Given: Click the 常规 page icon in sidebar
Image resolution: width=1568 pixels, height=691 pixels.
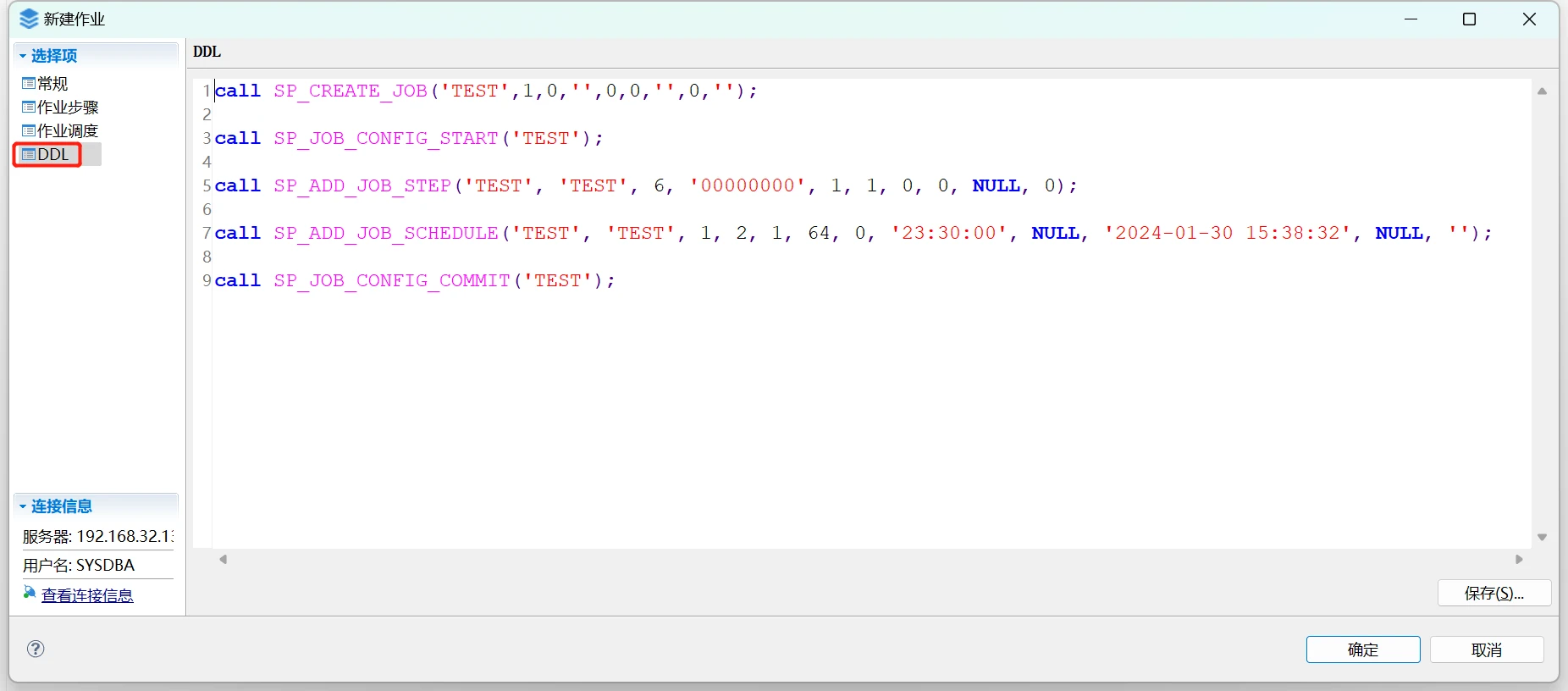Looking at the screenshot, I should point(29,84).
